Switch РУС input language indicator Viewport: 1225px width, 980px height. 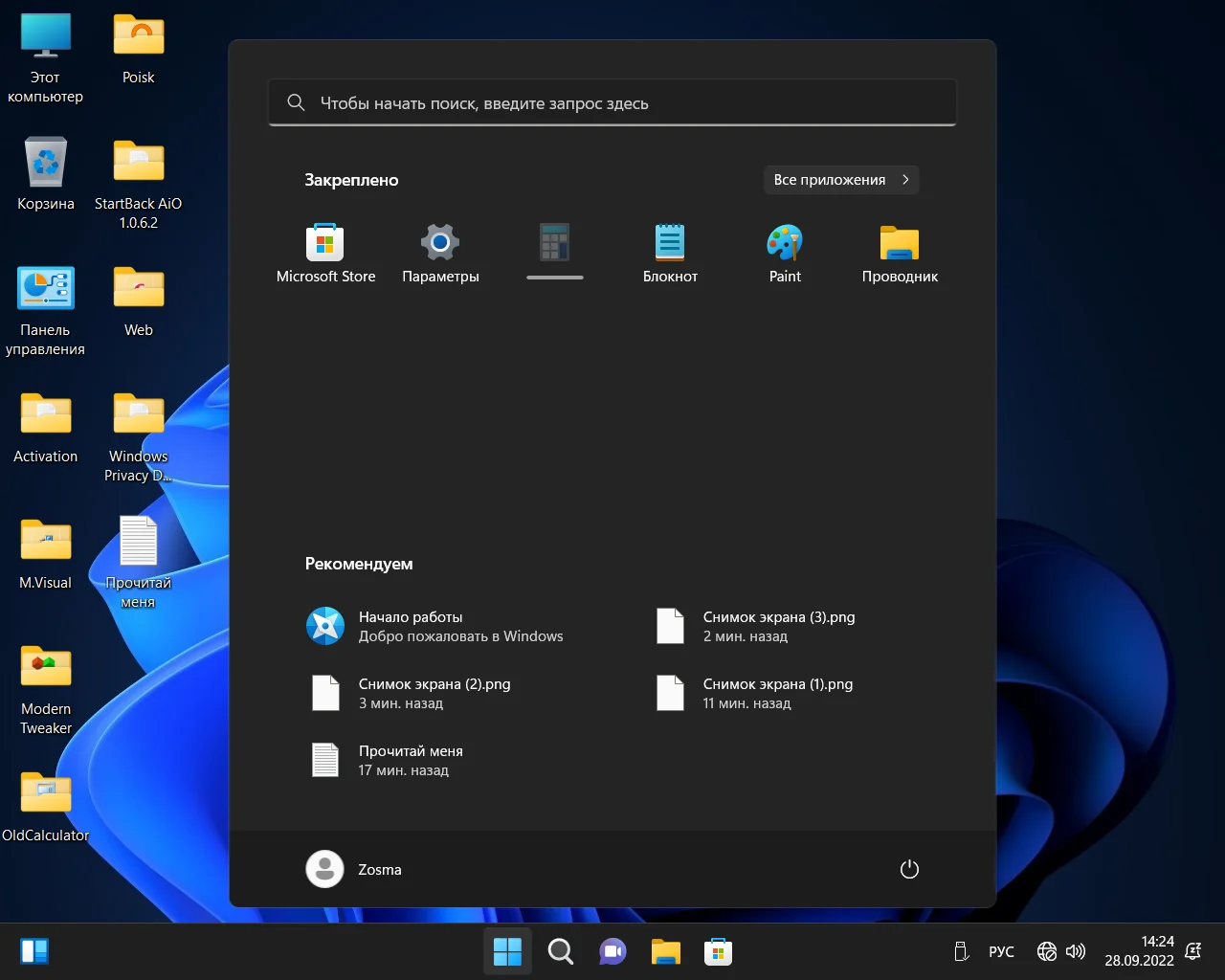coord(1001,951)
